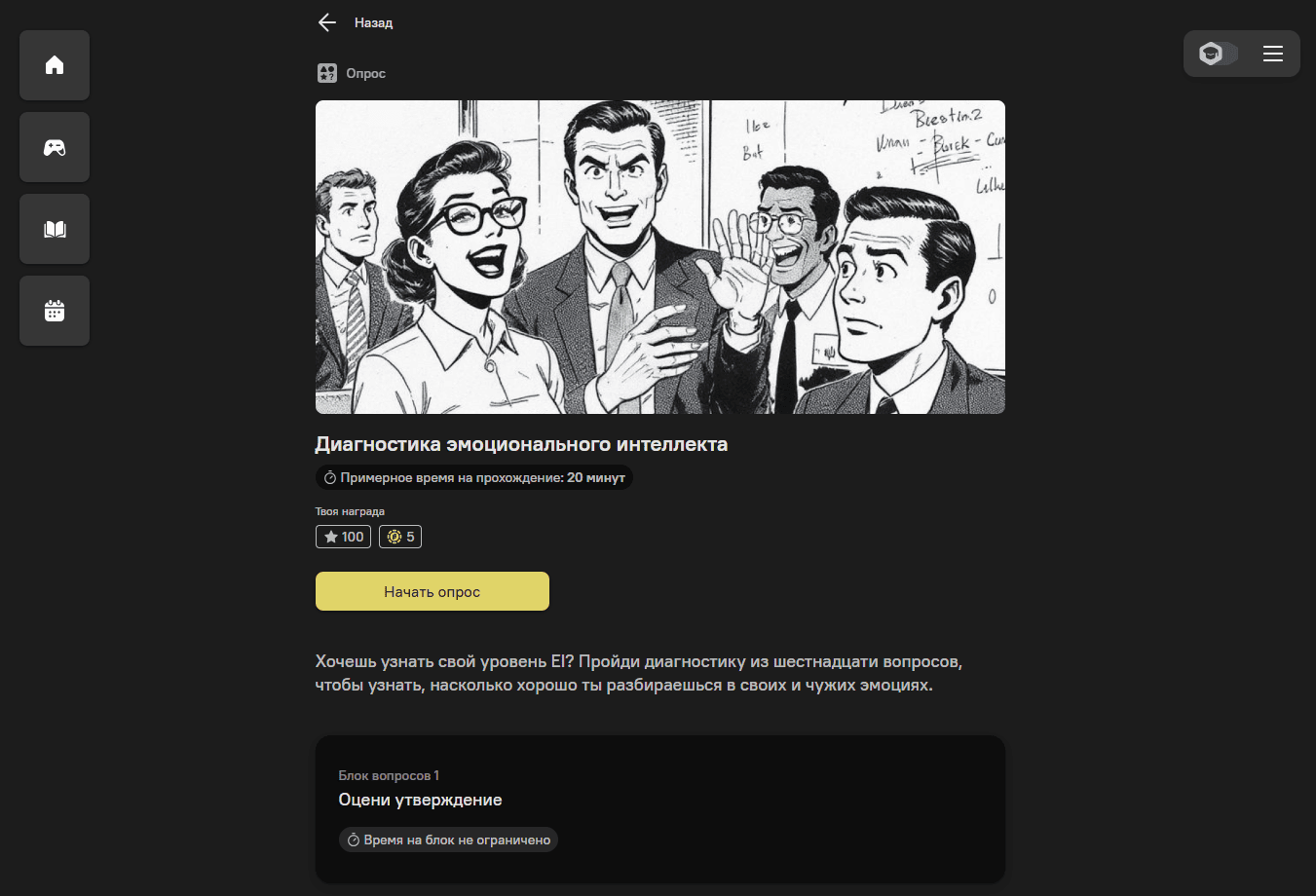Open the gamepad games section
Screen dimensions: 1316x896
click(x=55, y=147)
